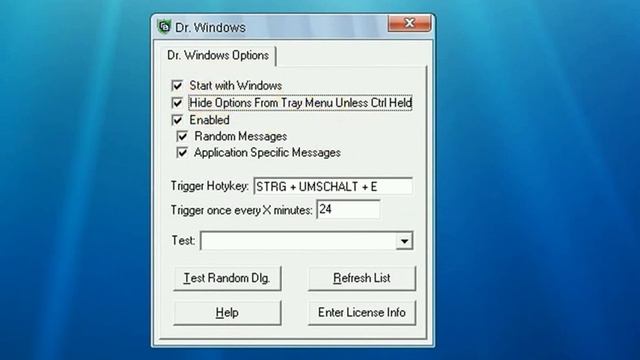The height and width of the screenshot is (360, 640).
Task: Click the Dr. Windows title bar icon
Action: (x=164, y=27)
